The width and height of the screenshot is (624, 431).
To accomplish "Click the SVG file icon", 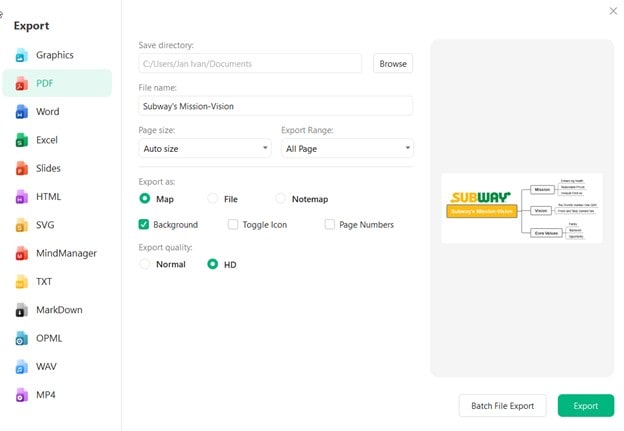I will click(22, 225).
